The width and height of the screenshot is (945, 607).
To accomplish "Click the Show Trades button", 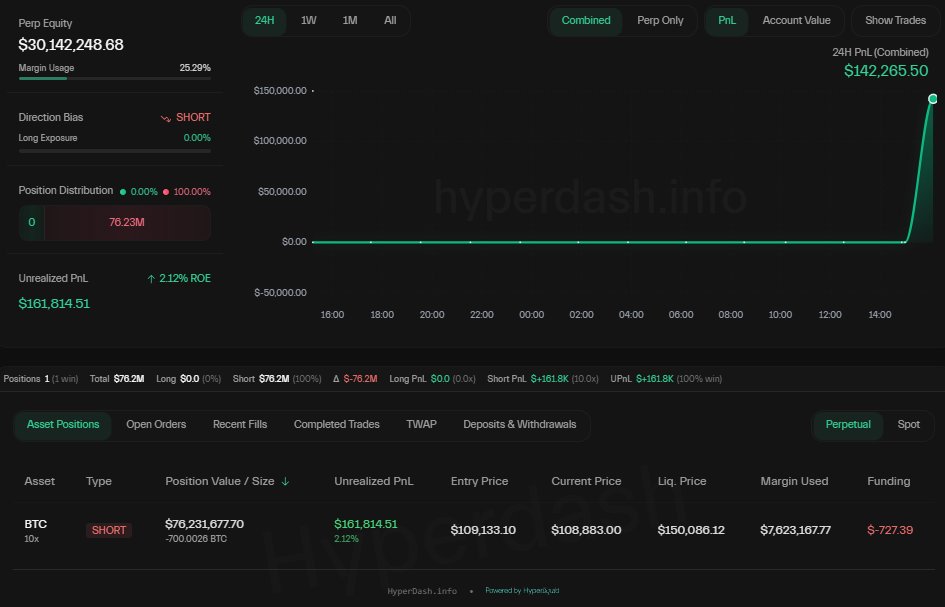I will 895,20.
